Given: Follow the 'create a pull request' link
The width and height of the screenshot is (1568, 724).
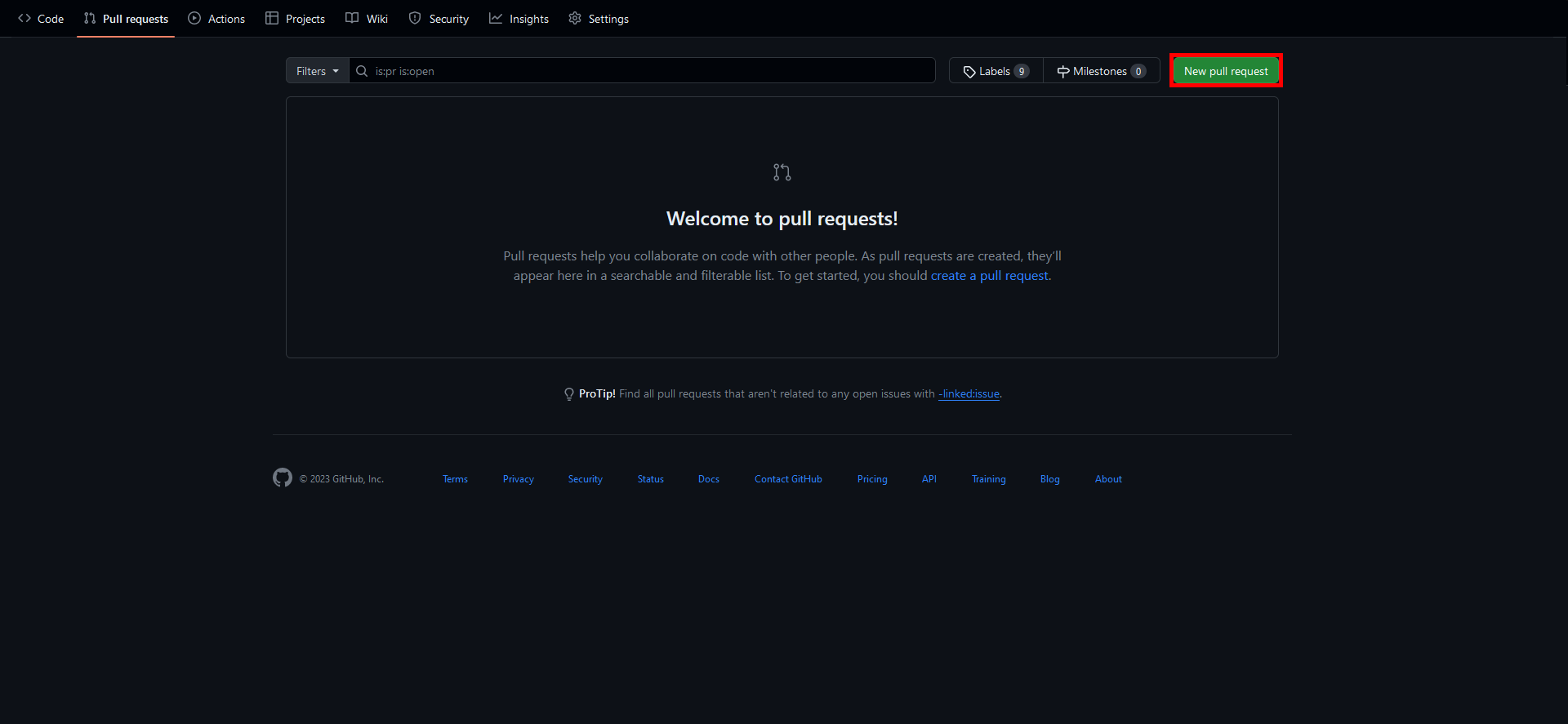Looking at the screenshot, I should point(989,276).
